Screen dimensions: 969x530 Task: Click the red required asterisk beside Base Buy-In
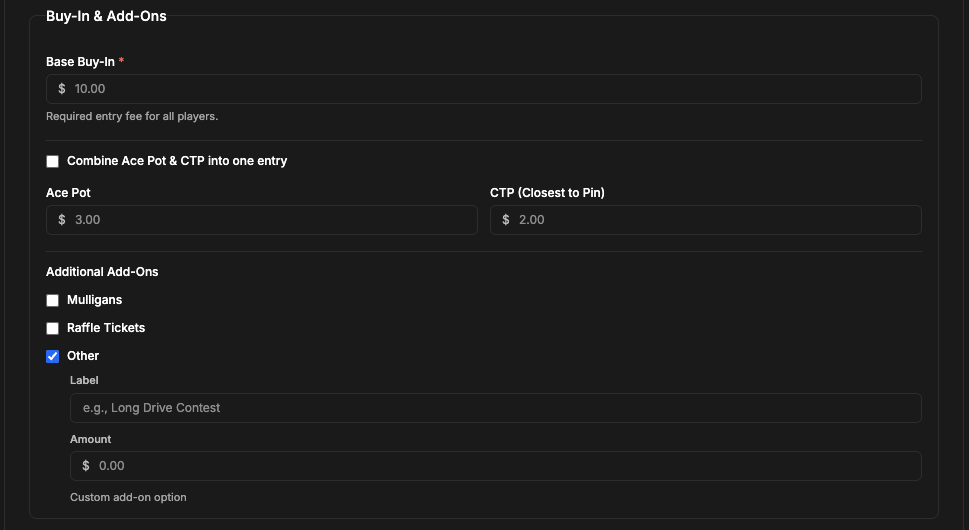[122, 61]
